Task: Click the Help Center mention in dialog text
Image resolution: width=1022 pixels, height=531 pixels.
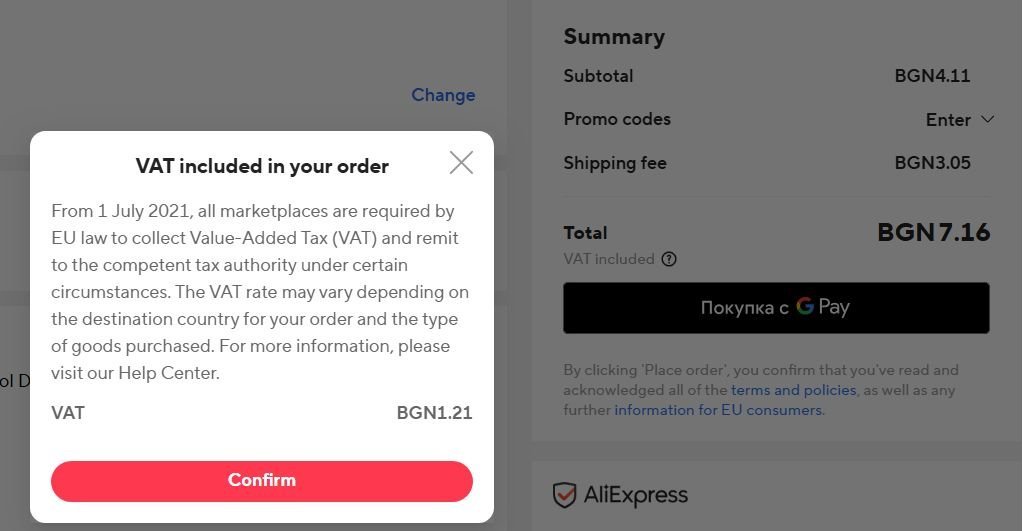Action: (167, 373)
